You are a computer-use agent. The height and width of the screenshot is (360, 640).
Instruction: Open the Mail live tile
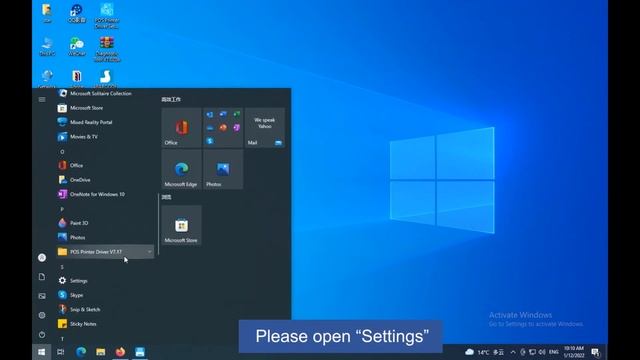pyautogui.click(x=265, y=127)
